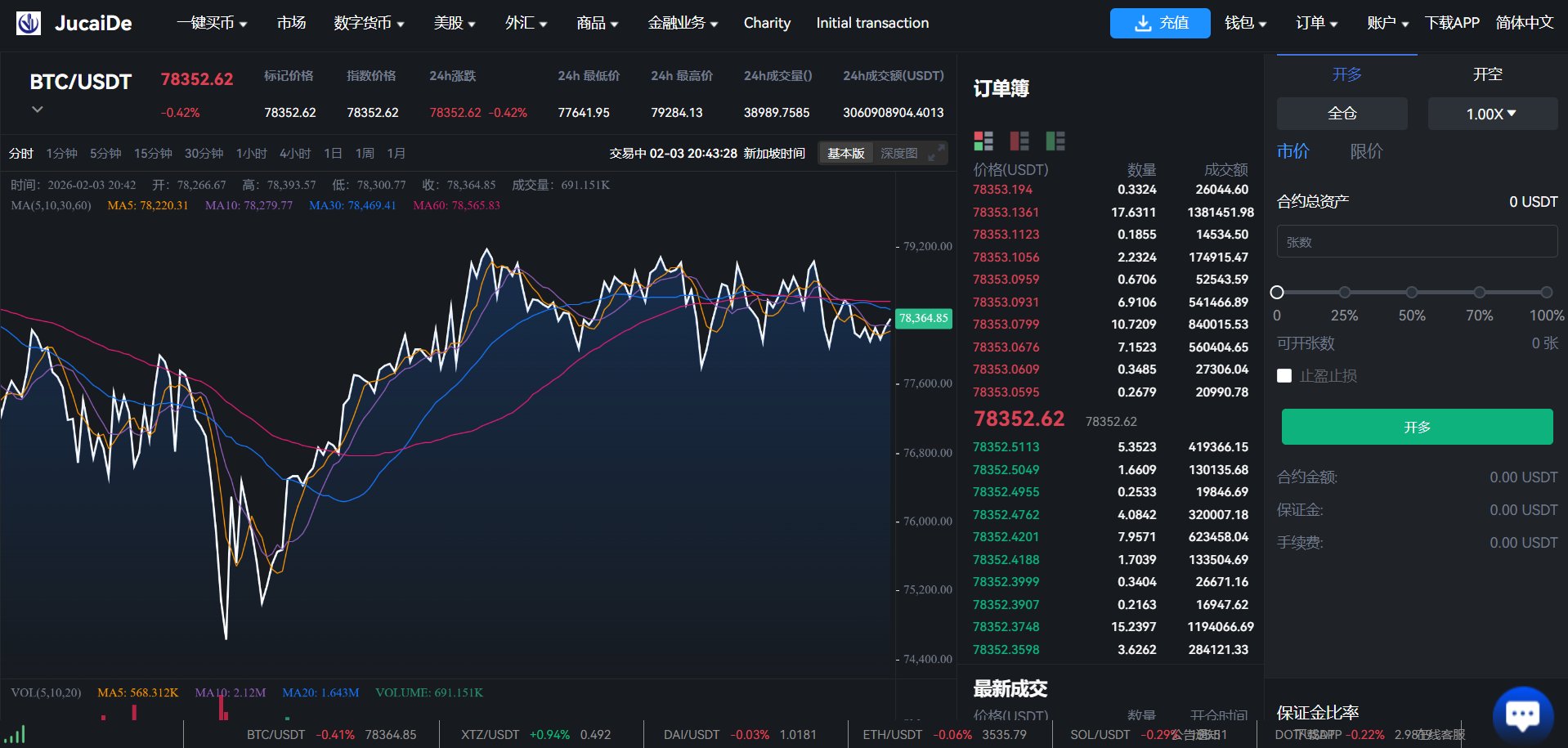This screenshot has width=1568, height=748.
Task: Switch chart to 基本版 basic view
Action: tap(845, 154)
